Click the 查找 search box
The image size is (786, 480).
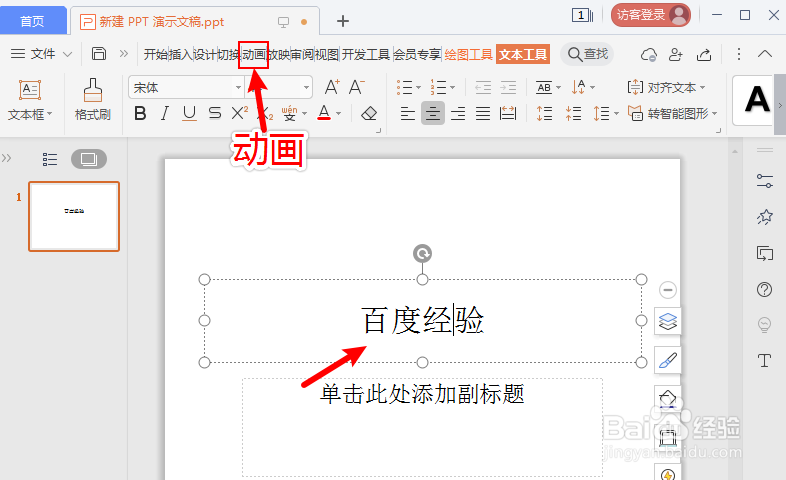point(587,54)
